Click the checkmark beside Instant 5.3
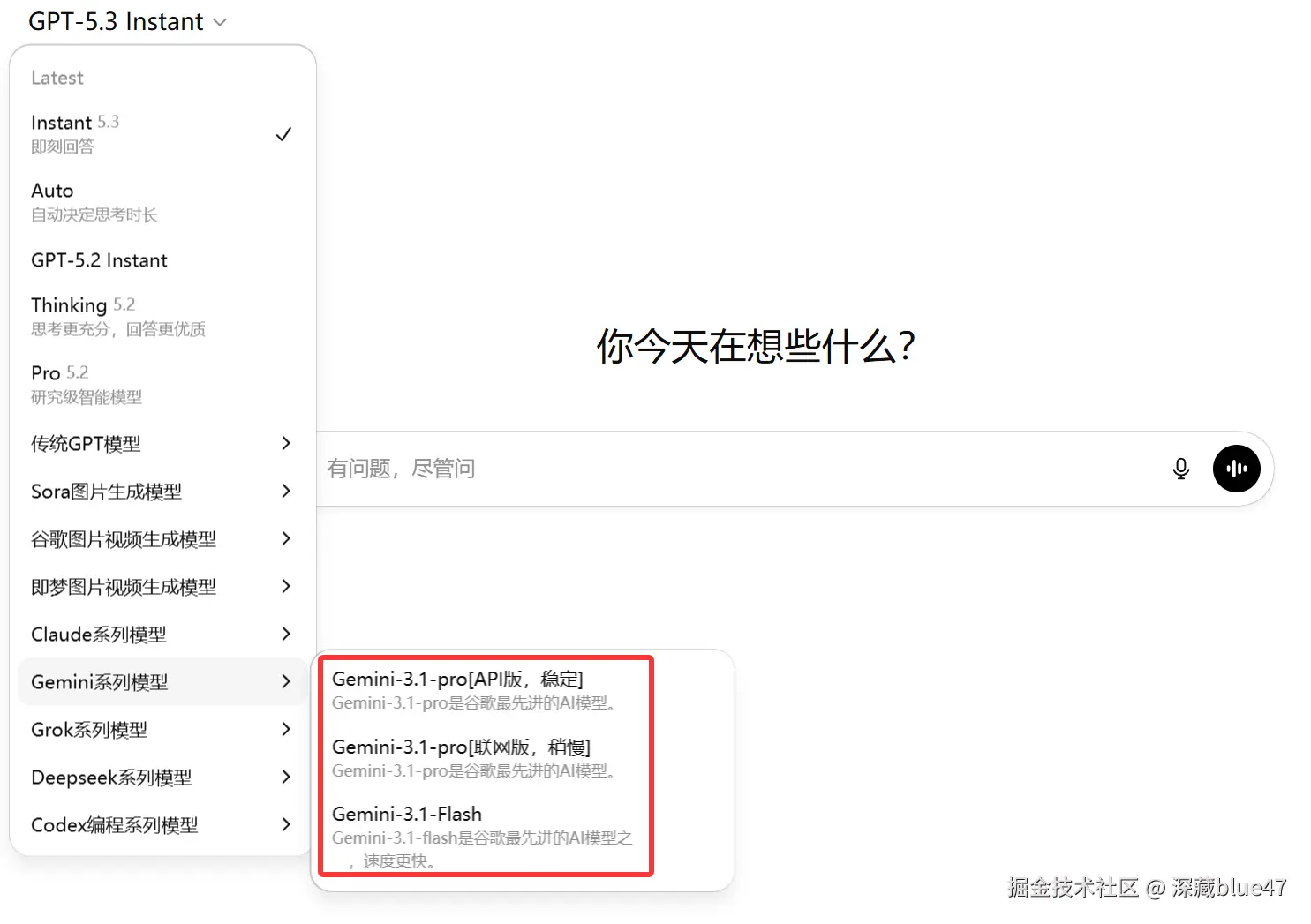Image resolution: width=1311 pixels, height=924 pixels. point(283,134)
